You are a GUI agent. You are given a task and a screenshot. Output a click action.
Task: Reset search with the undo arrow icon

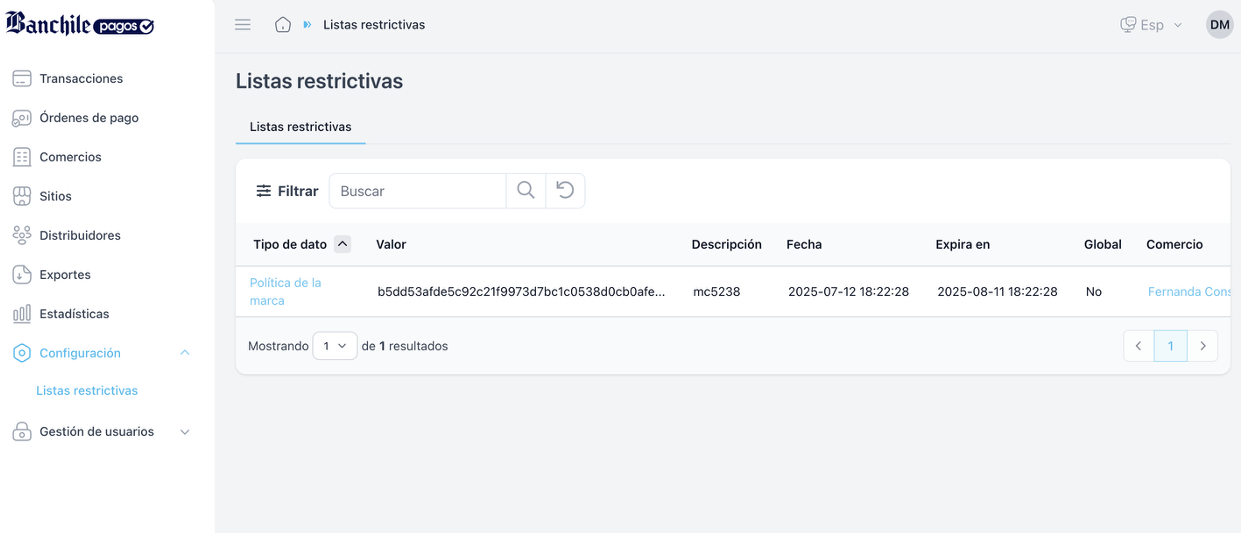click(x=565, y=191)
